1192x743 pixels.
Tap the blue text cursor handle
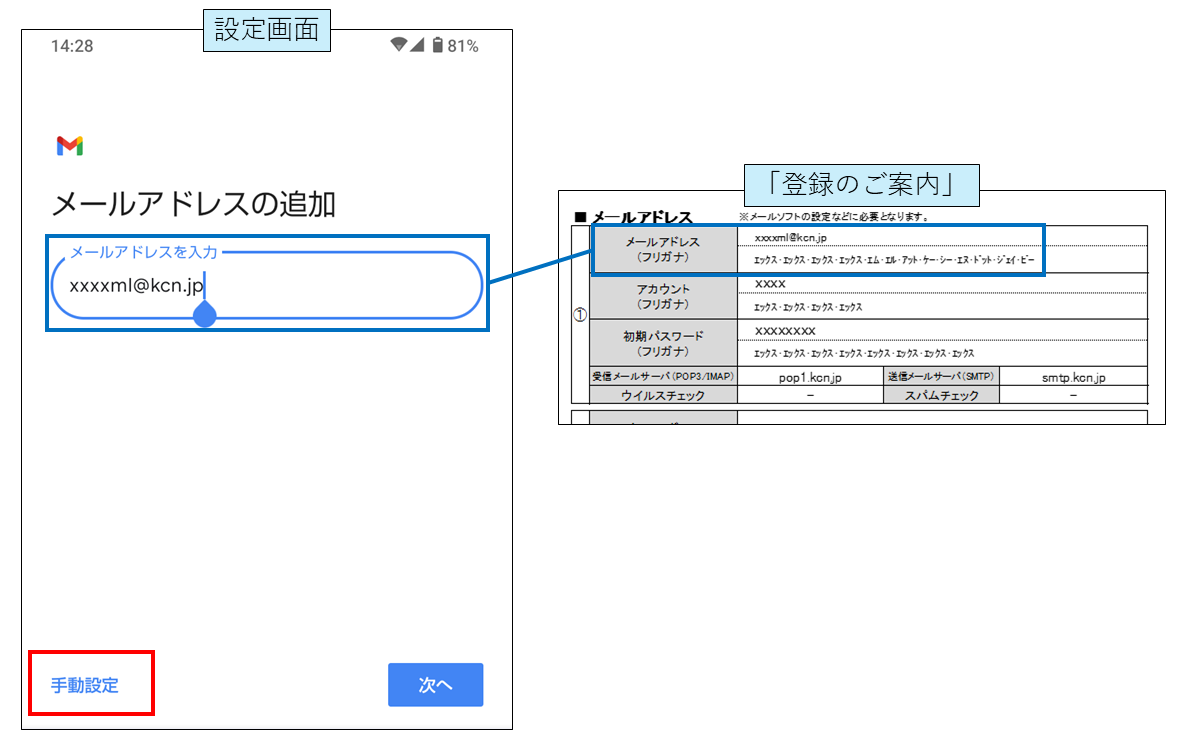[x=204, y=315]
